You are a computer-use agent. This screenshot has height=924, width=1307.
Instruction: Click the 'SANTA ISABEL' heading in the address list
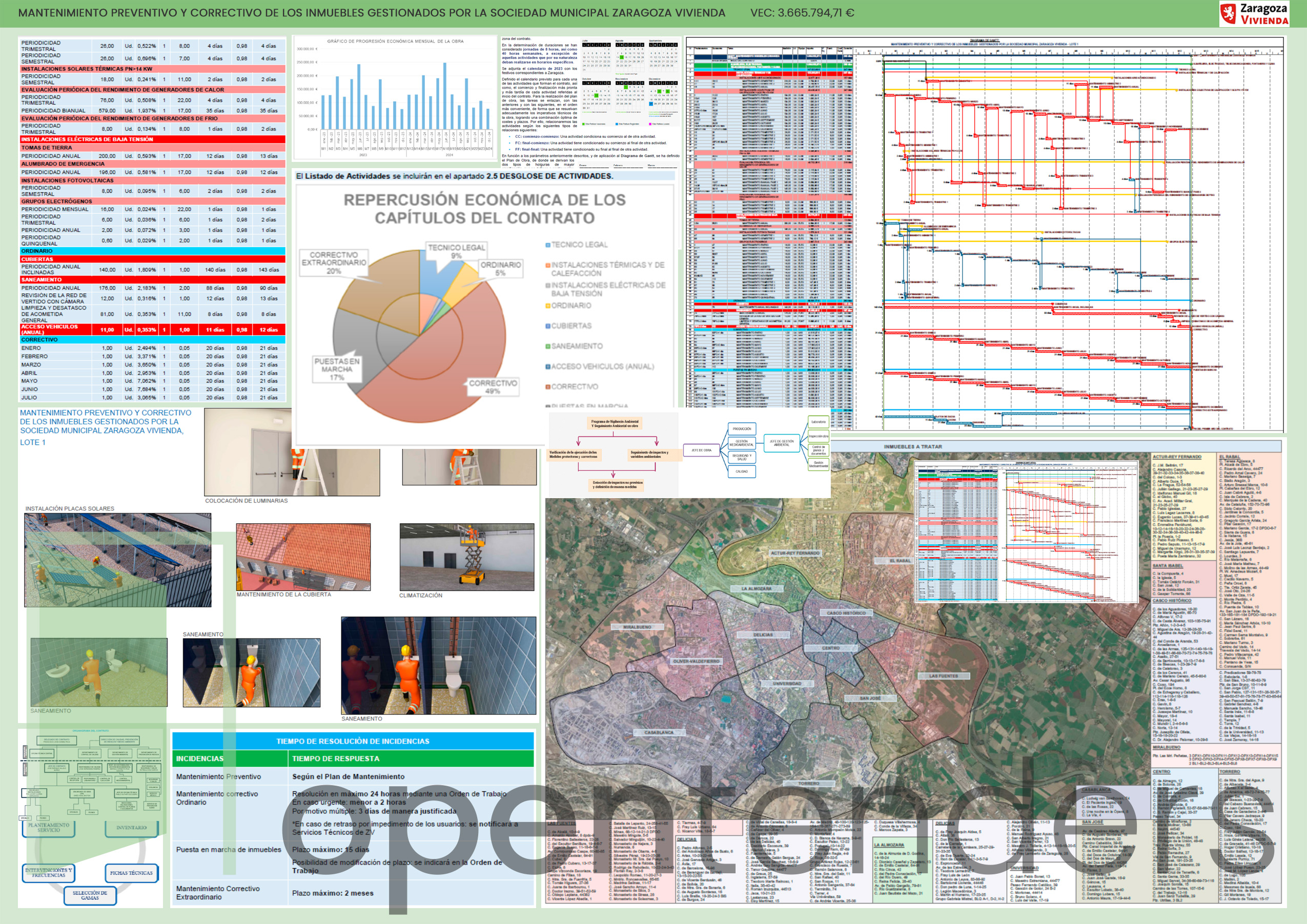tap(1168, 565)
